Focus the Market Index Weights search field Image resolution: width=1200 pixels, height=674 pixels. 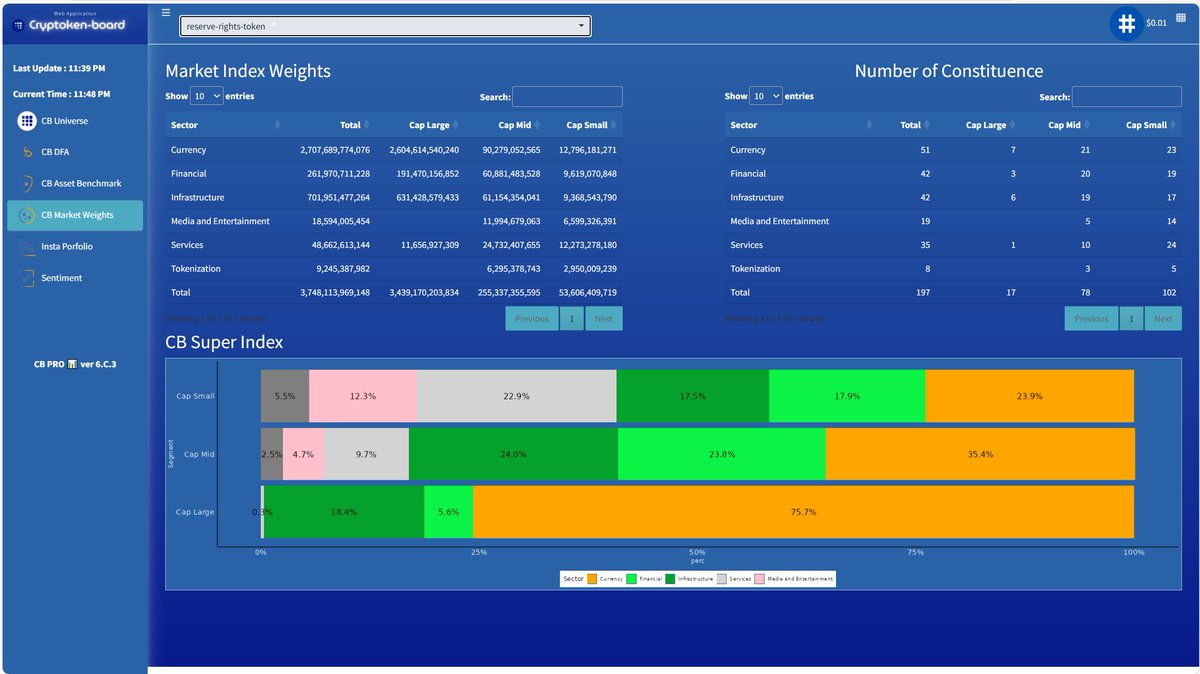[567, 97]
